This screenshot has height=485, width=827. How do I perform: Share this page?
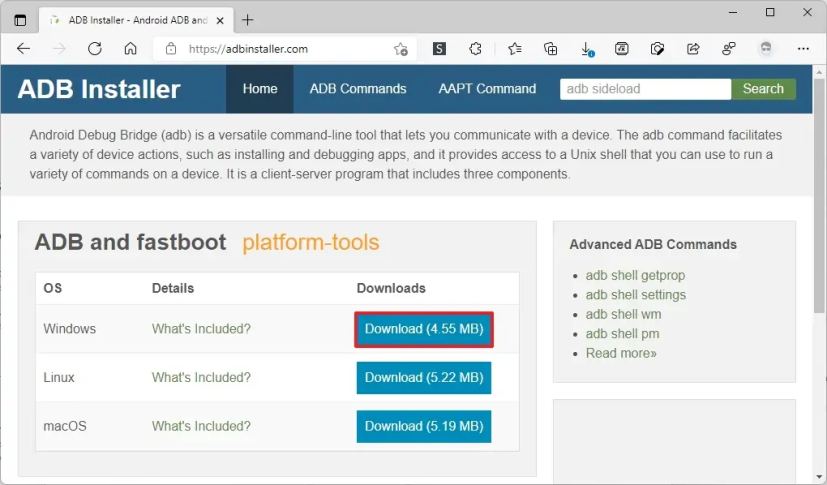(x=693, y=49)
